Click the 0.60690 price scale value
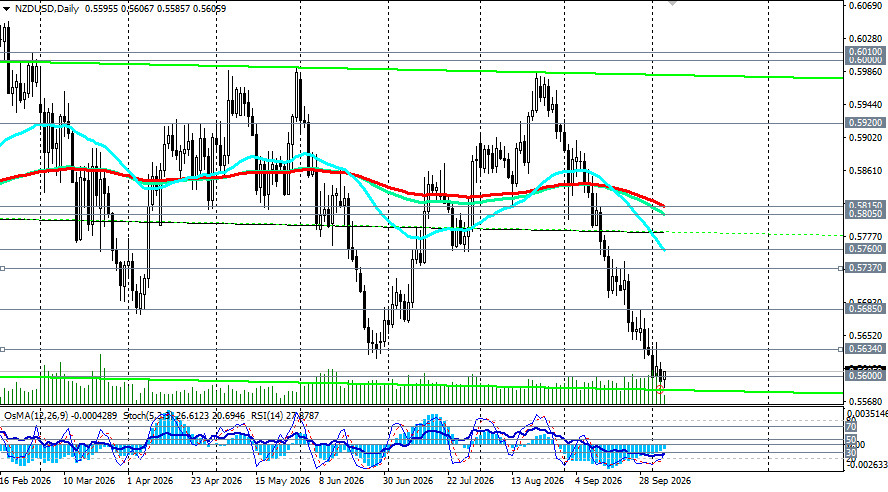The height and width of the screenshot is (492, 888). tap(865, 6)
